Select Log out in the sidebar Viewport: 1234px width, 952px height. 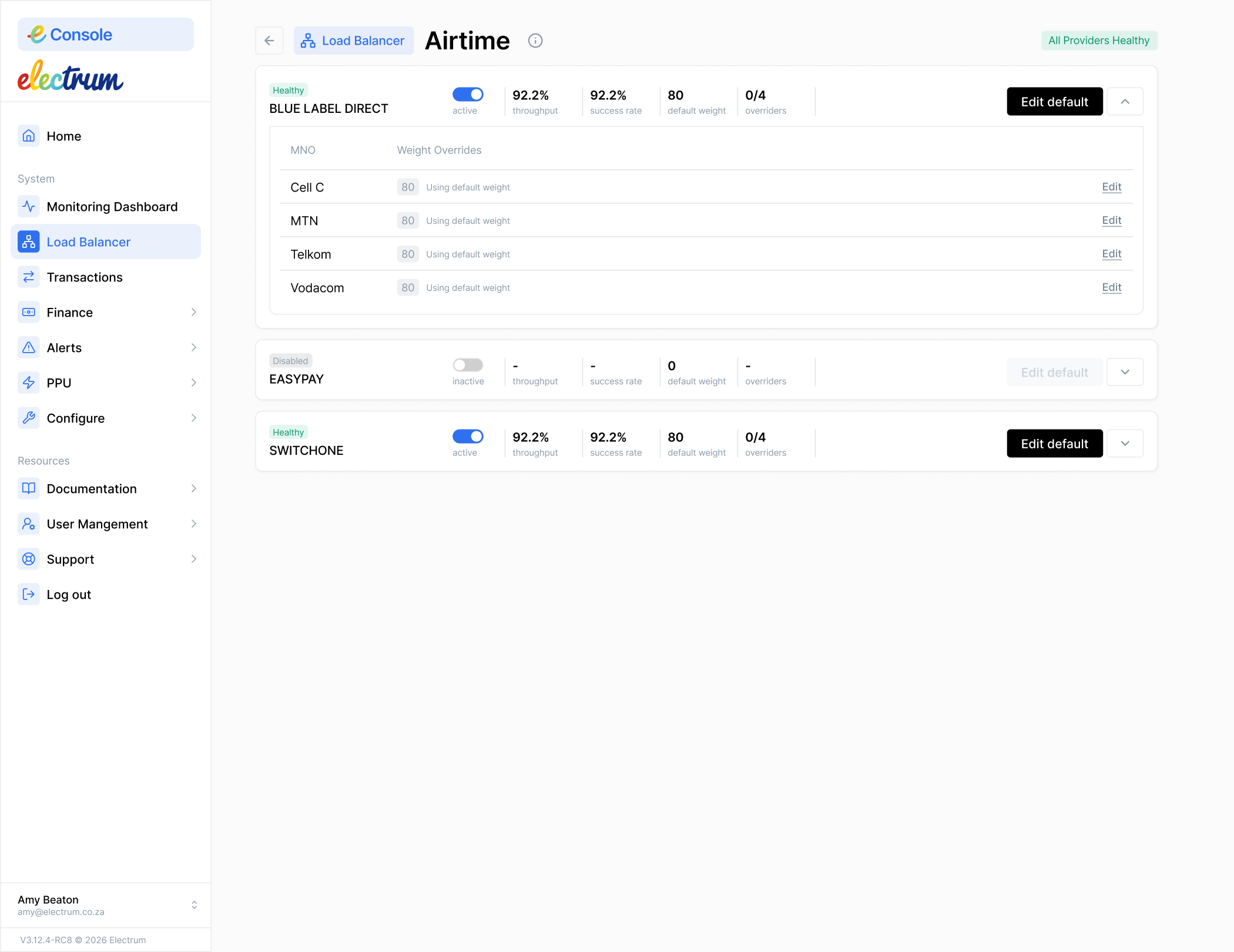106,594
